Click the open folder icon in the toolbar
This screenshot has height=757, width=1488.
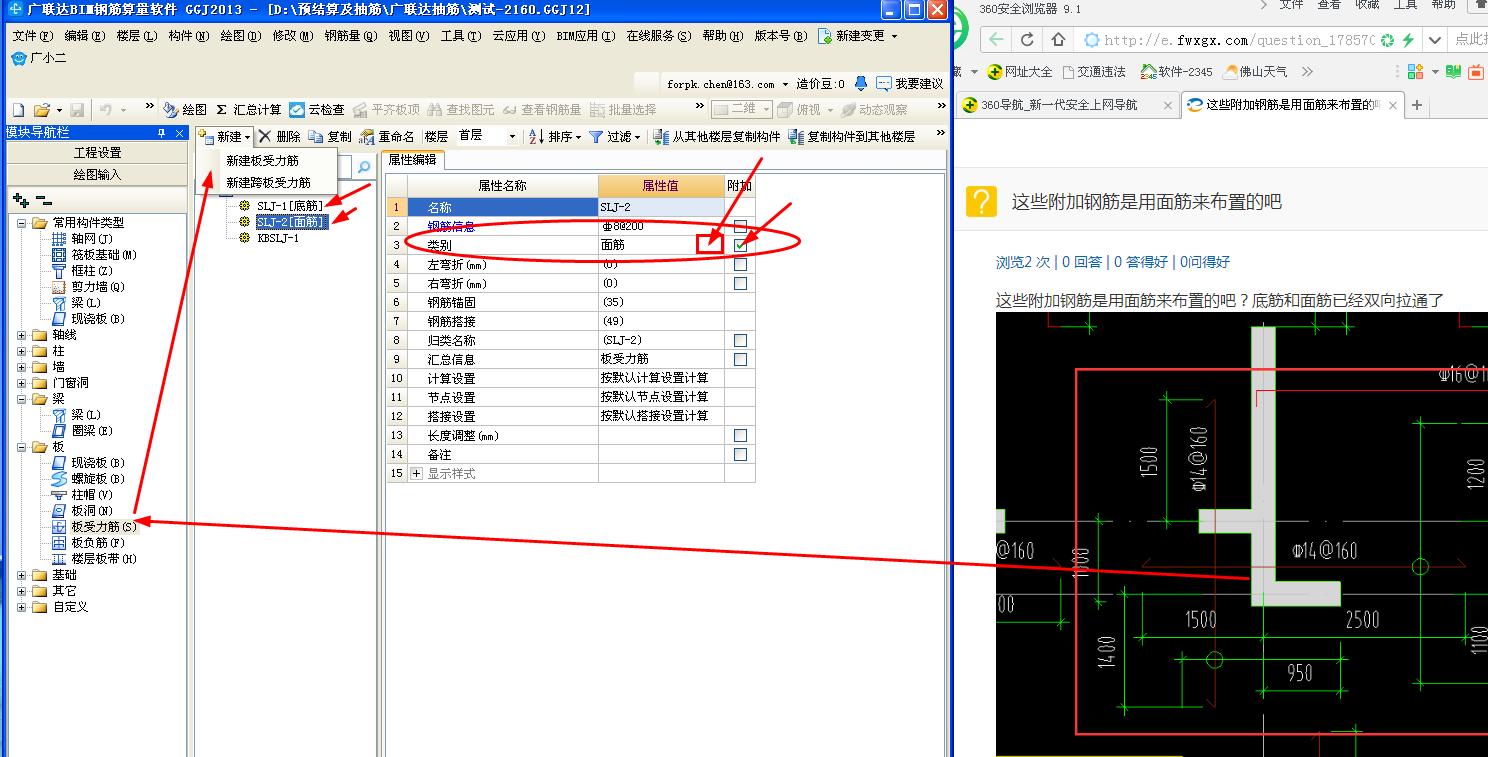[x=41, y=110]
